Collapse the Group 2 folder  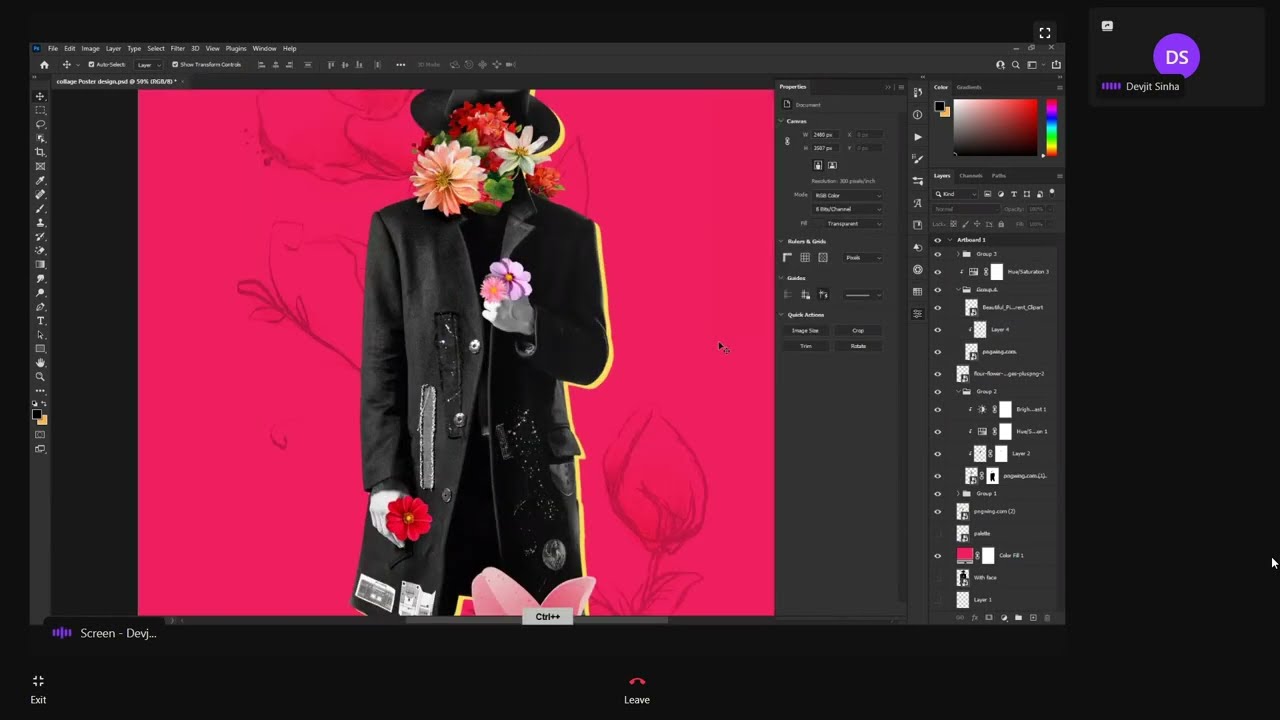958,392
